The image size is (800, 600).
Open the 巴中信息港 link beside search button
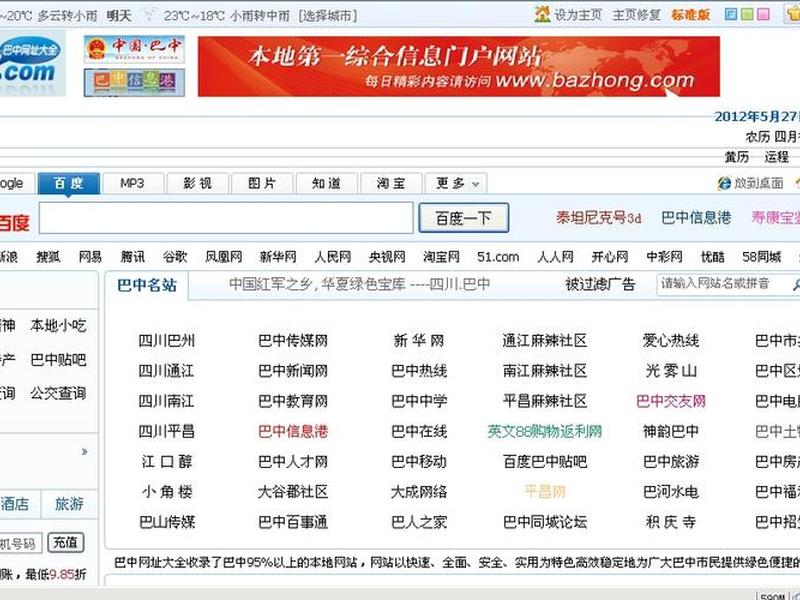[x=696, y=218]
